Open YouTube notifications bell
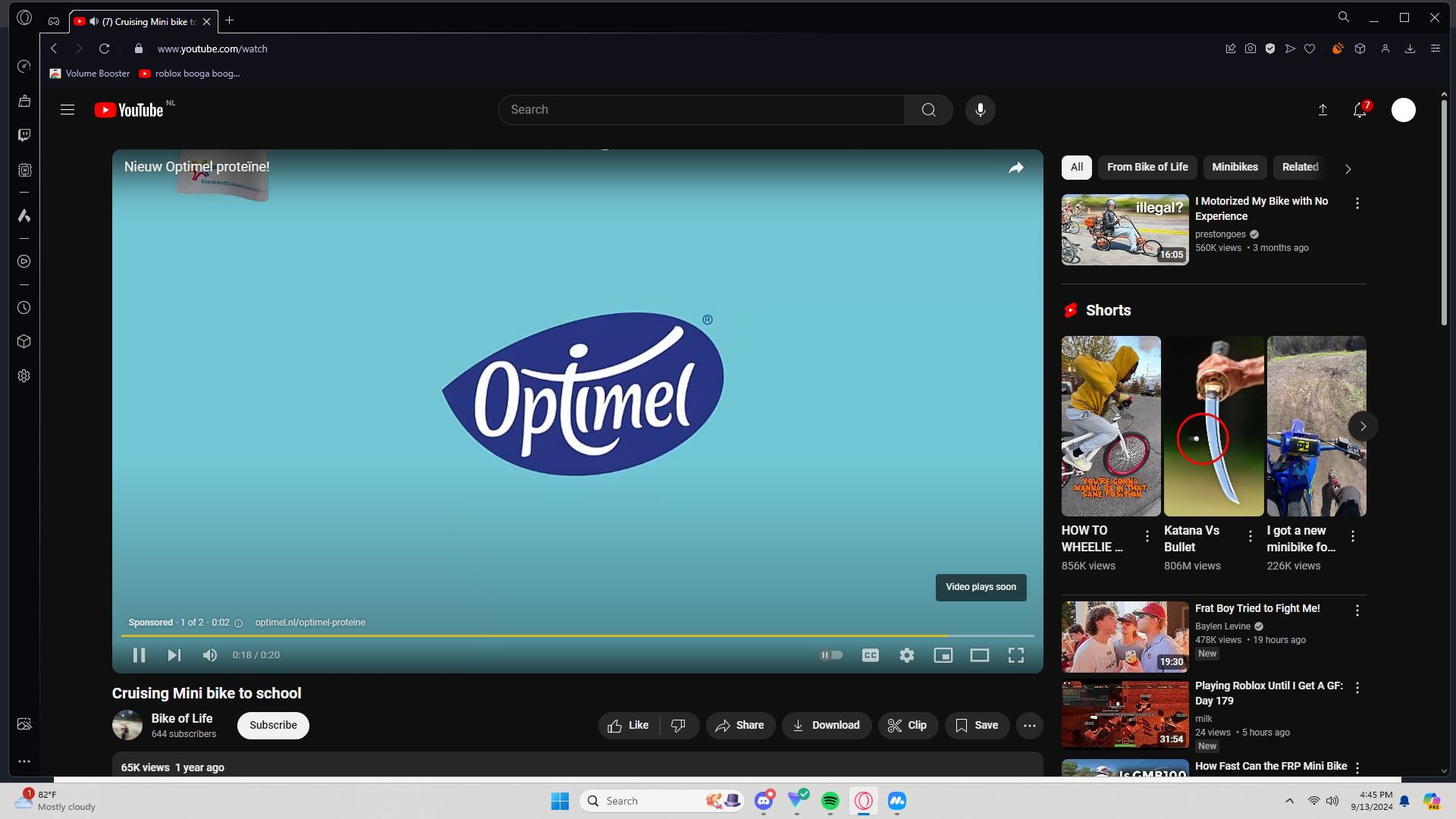Viewport: 1456px width, 819px height. (1360, 110)
